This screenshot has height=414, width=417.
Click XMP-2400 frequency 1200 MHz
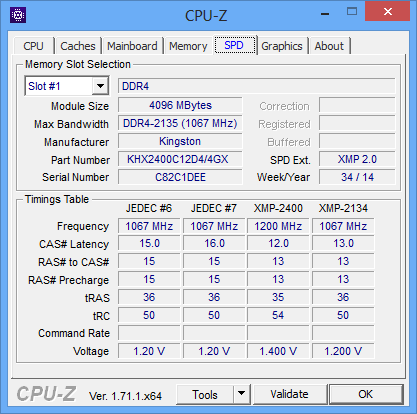point(278,226)
